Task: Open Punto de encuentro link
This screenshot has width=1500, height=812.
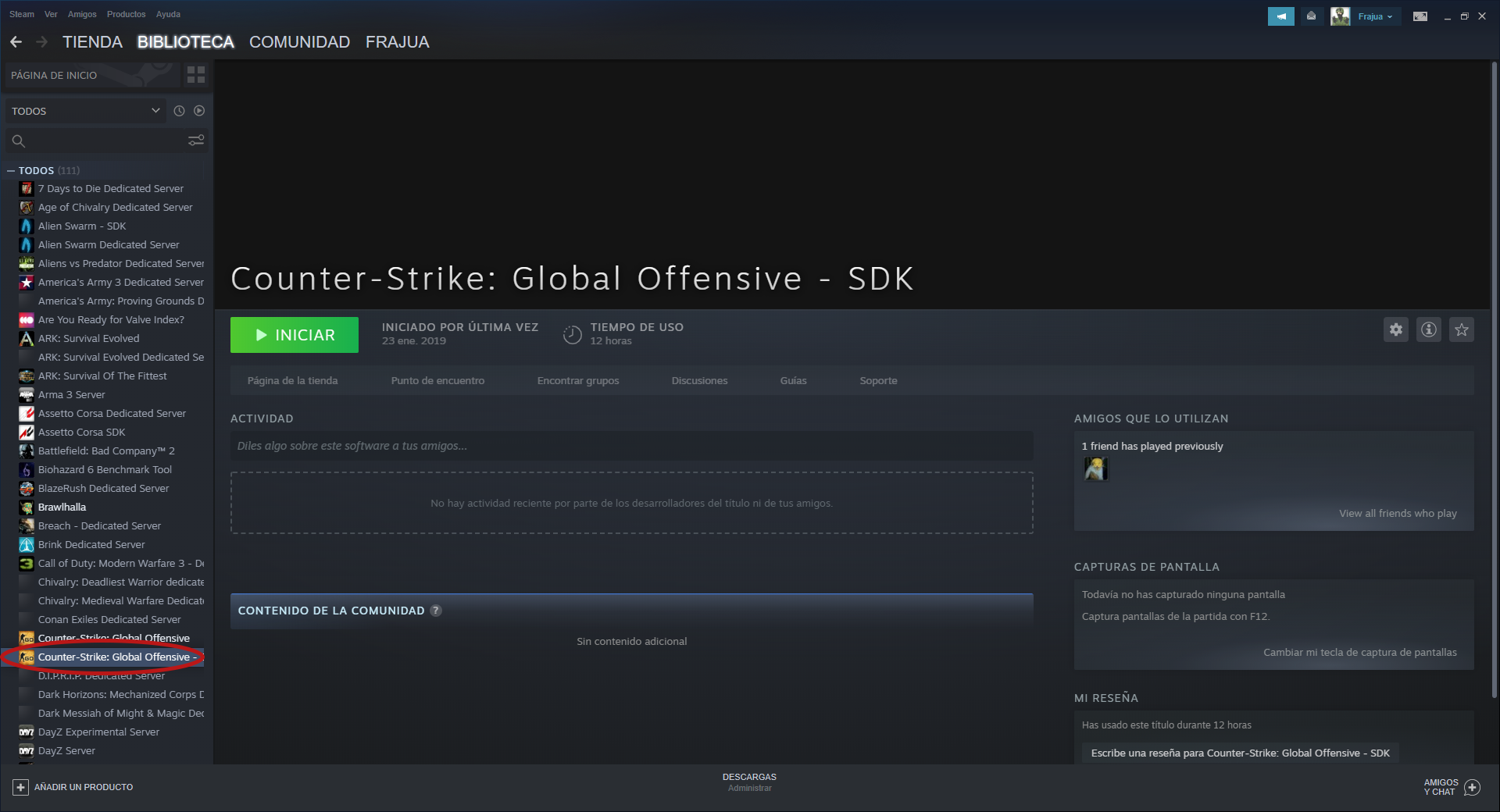Action: pyautogui.click(x=437, y=381)
